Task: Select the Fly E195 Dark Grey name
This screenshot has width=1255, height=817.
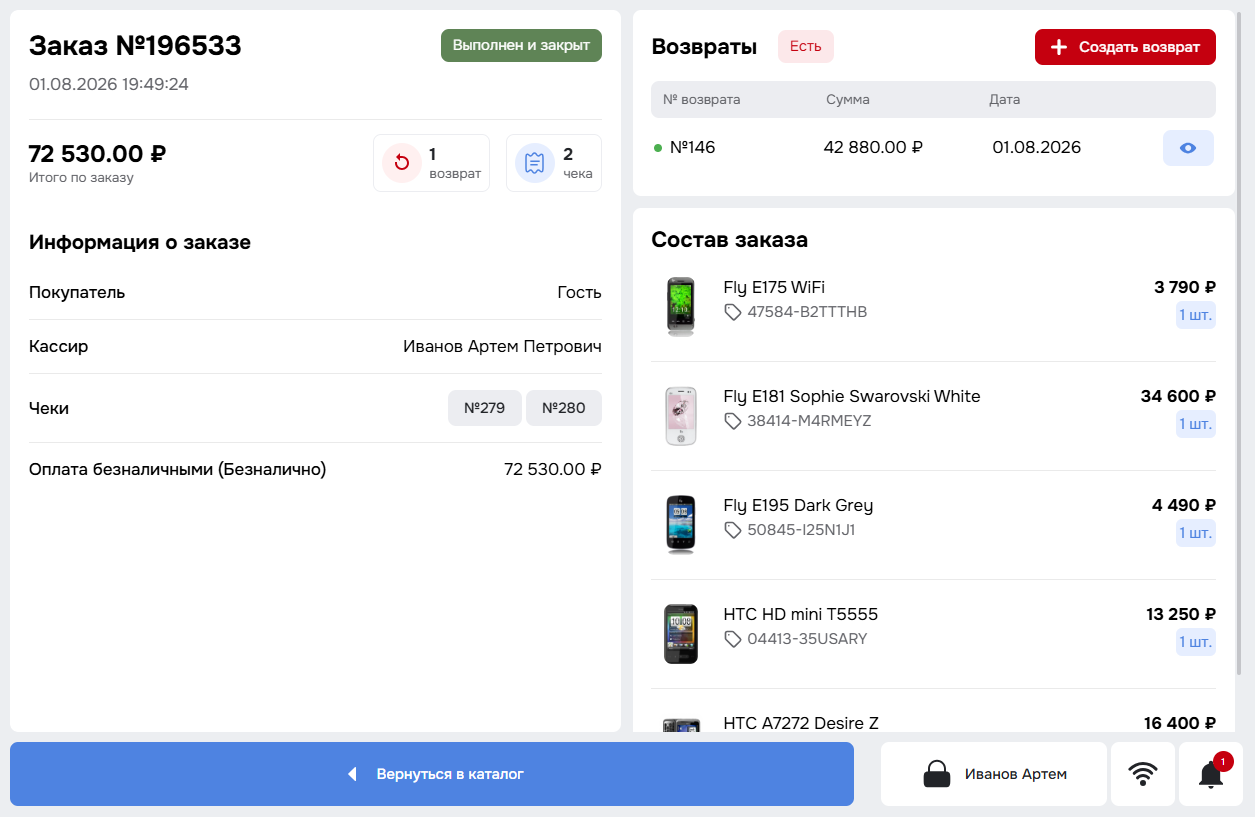Action: [798, 505]
